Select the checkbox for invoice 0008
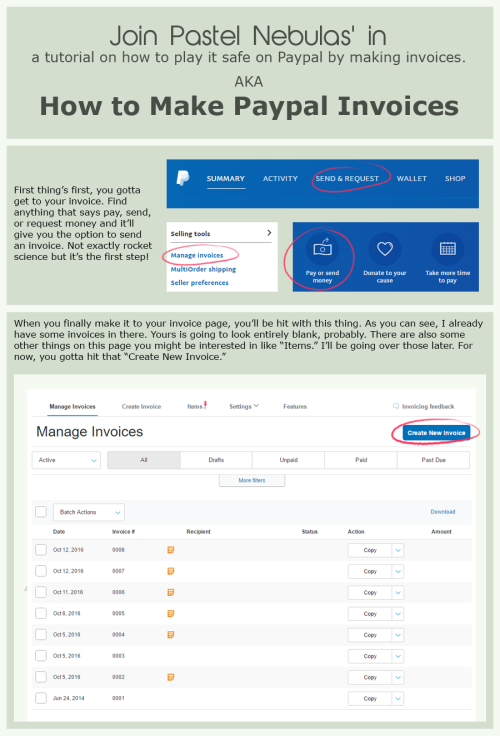 tap(41, 550)
